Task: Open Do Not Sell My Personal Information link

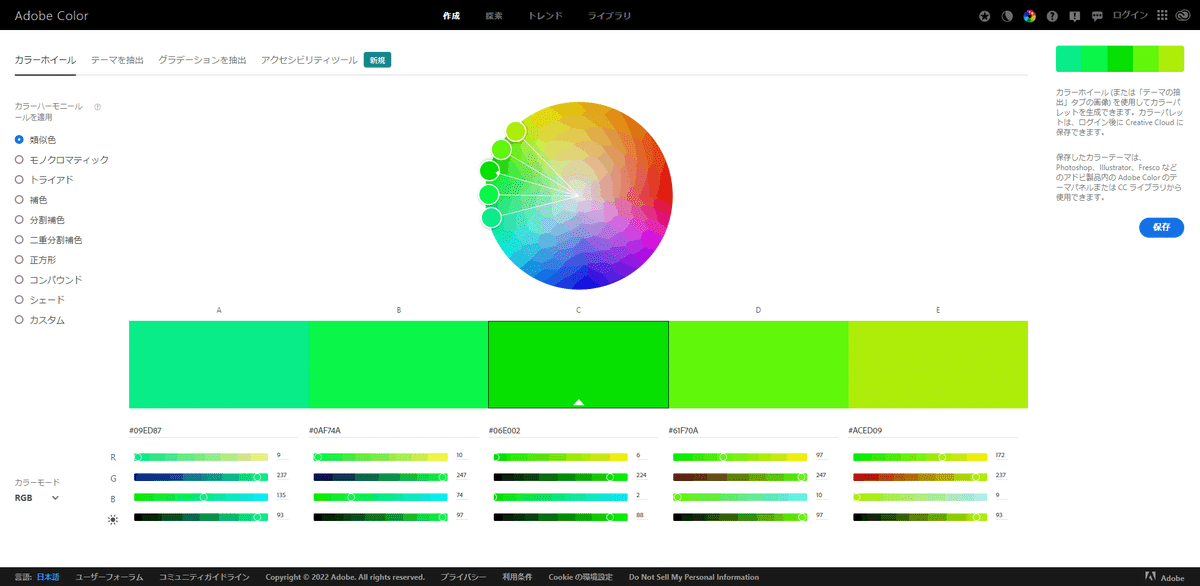Action: tap(693, 577)
